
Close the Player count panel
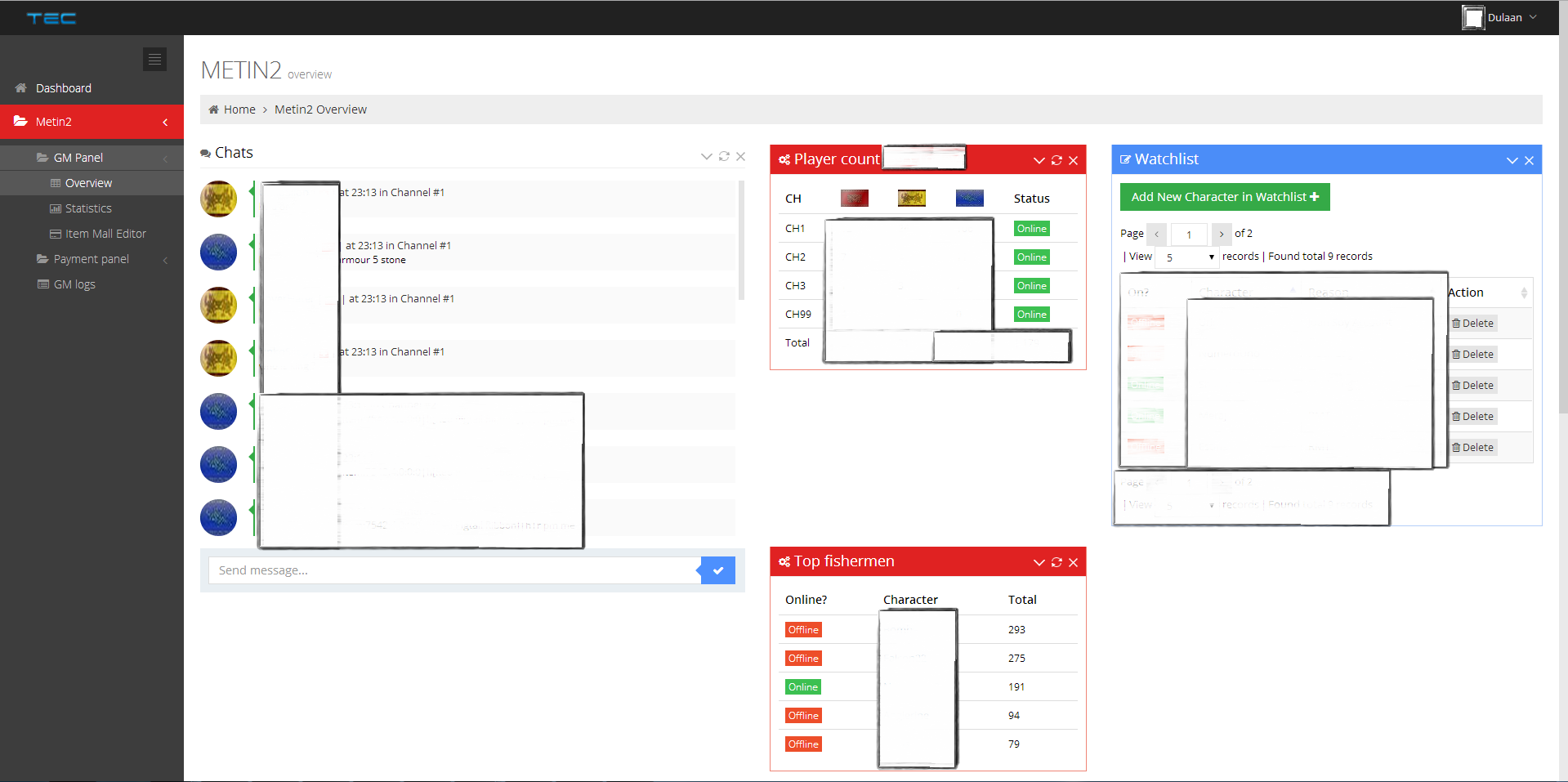tap(1074, 160)
